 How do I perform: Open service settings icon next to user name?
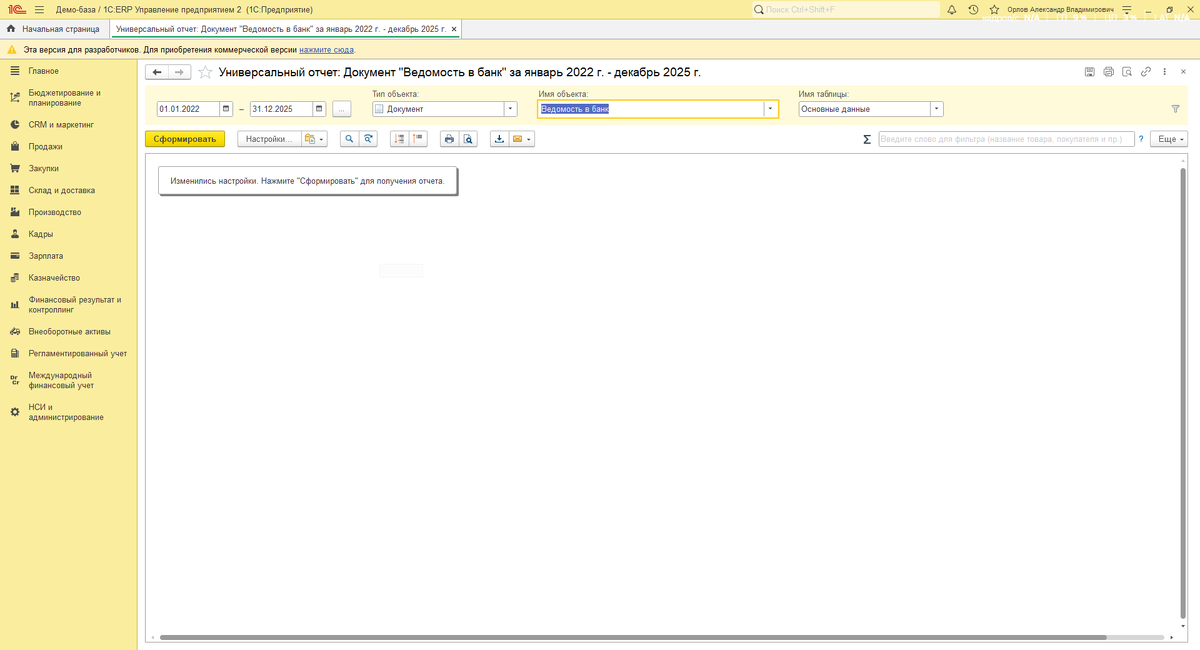(1126, 9)
